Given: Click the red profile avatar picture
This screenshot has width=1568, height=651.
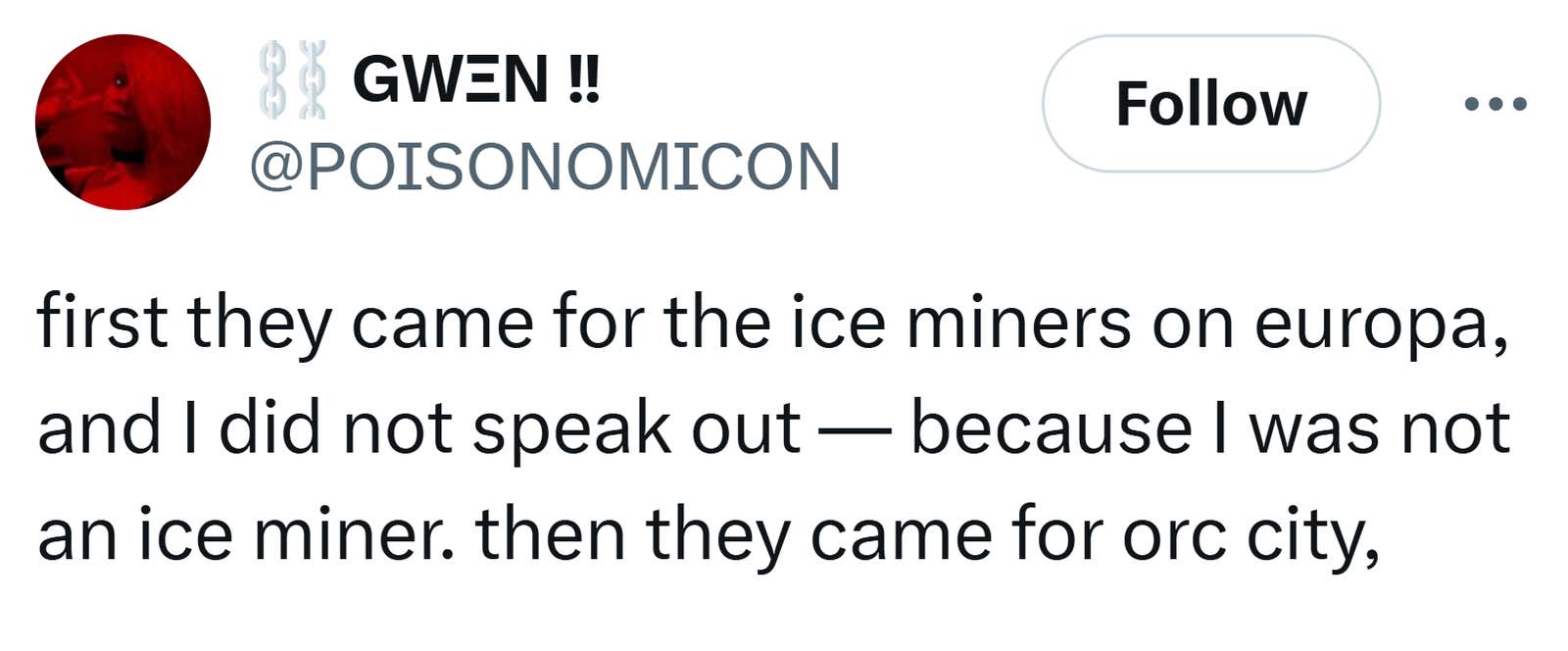Looking at the screenshot, I should click(x=122, y=123).
